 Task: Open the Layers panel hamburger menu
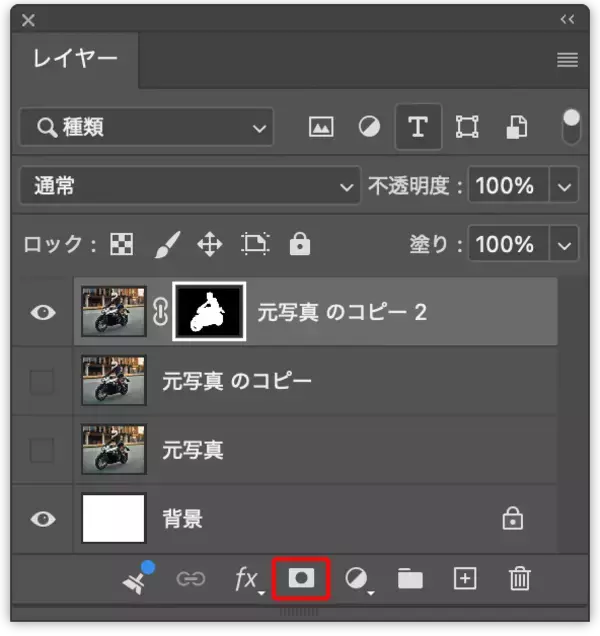point(567,60)
